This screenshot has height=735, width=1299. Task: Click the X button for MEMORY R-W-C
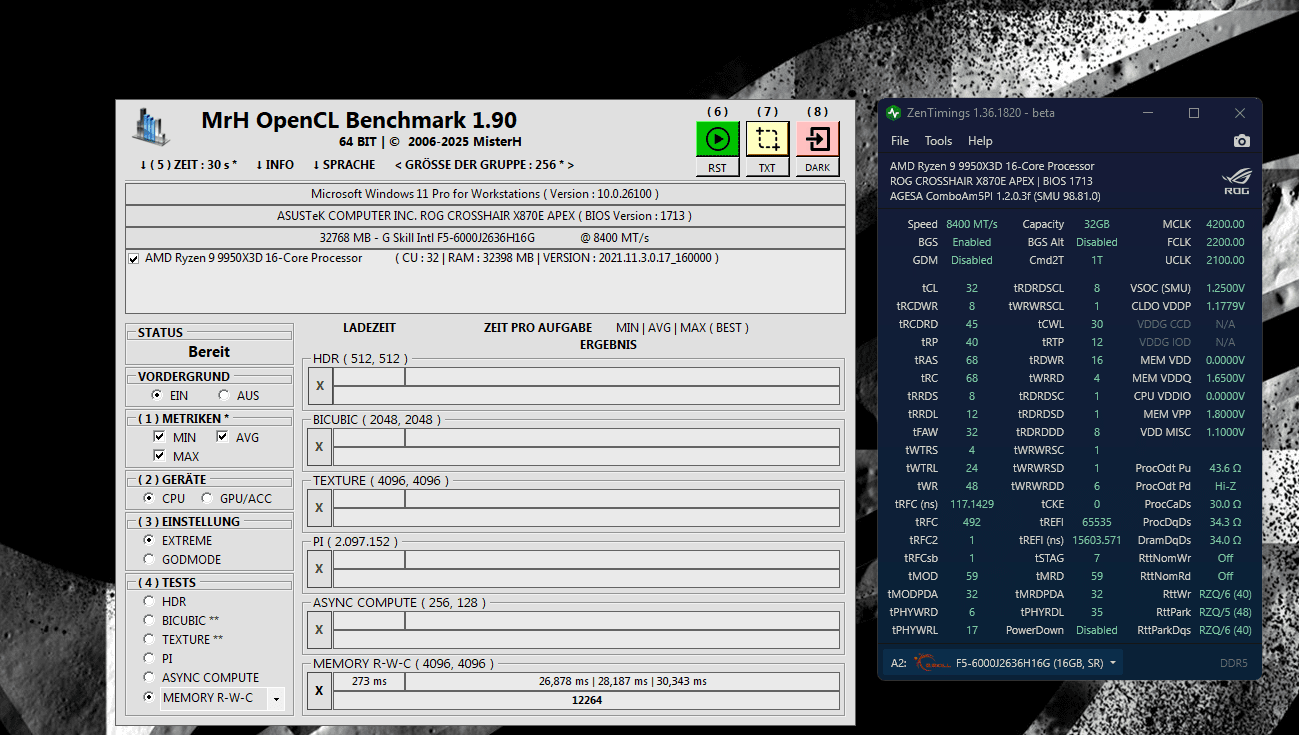pyautogui.click(x=319, y=690)
